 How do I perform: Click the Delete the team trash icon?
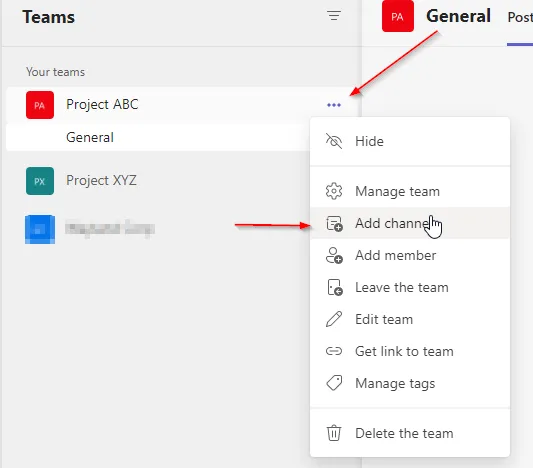point(334,433)
